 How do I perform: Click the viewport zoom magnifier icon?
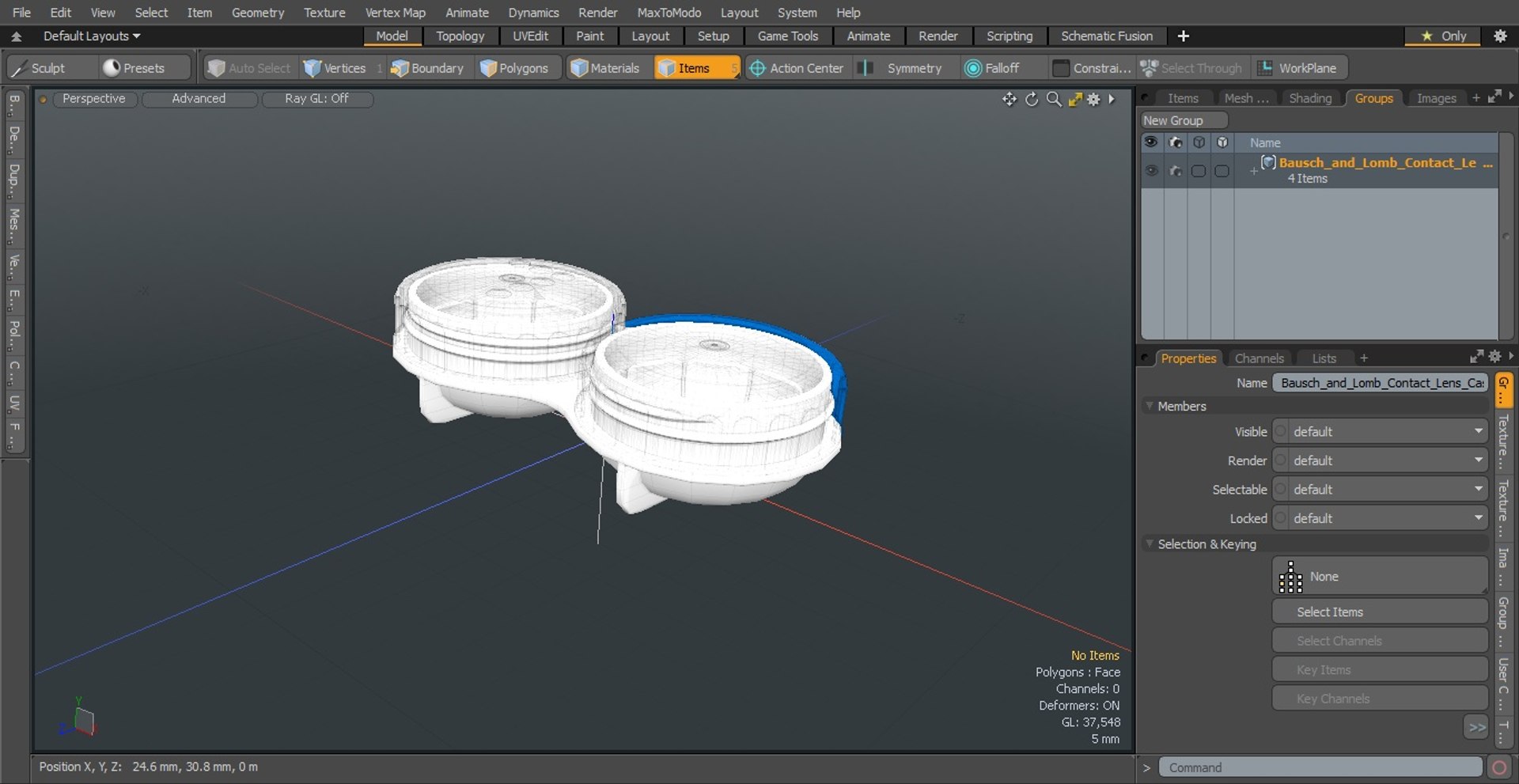1054,99
